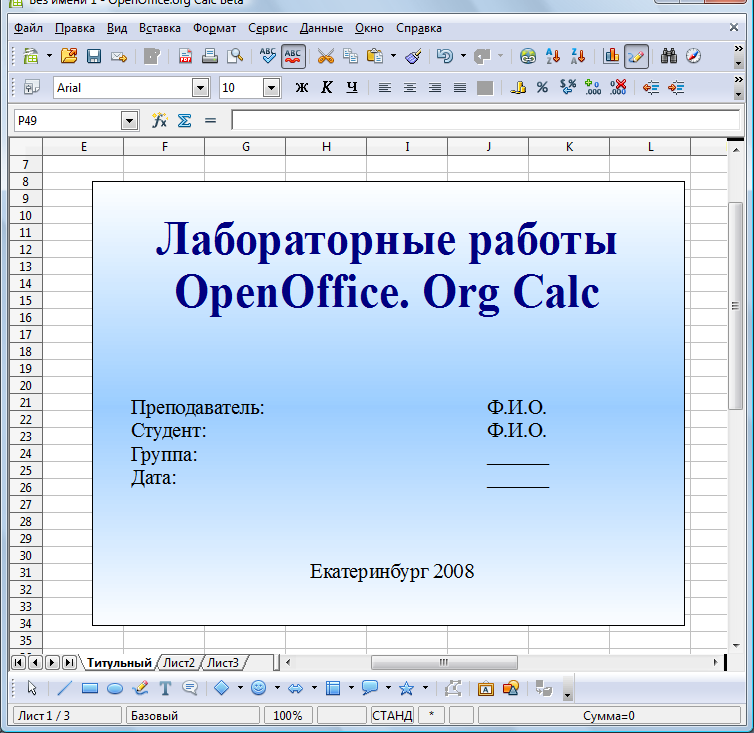The image size is (754, 733).
Task: Click the Copy icon
Action: tap(351, 56)
